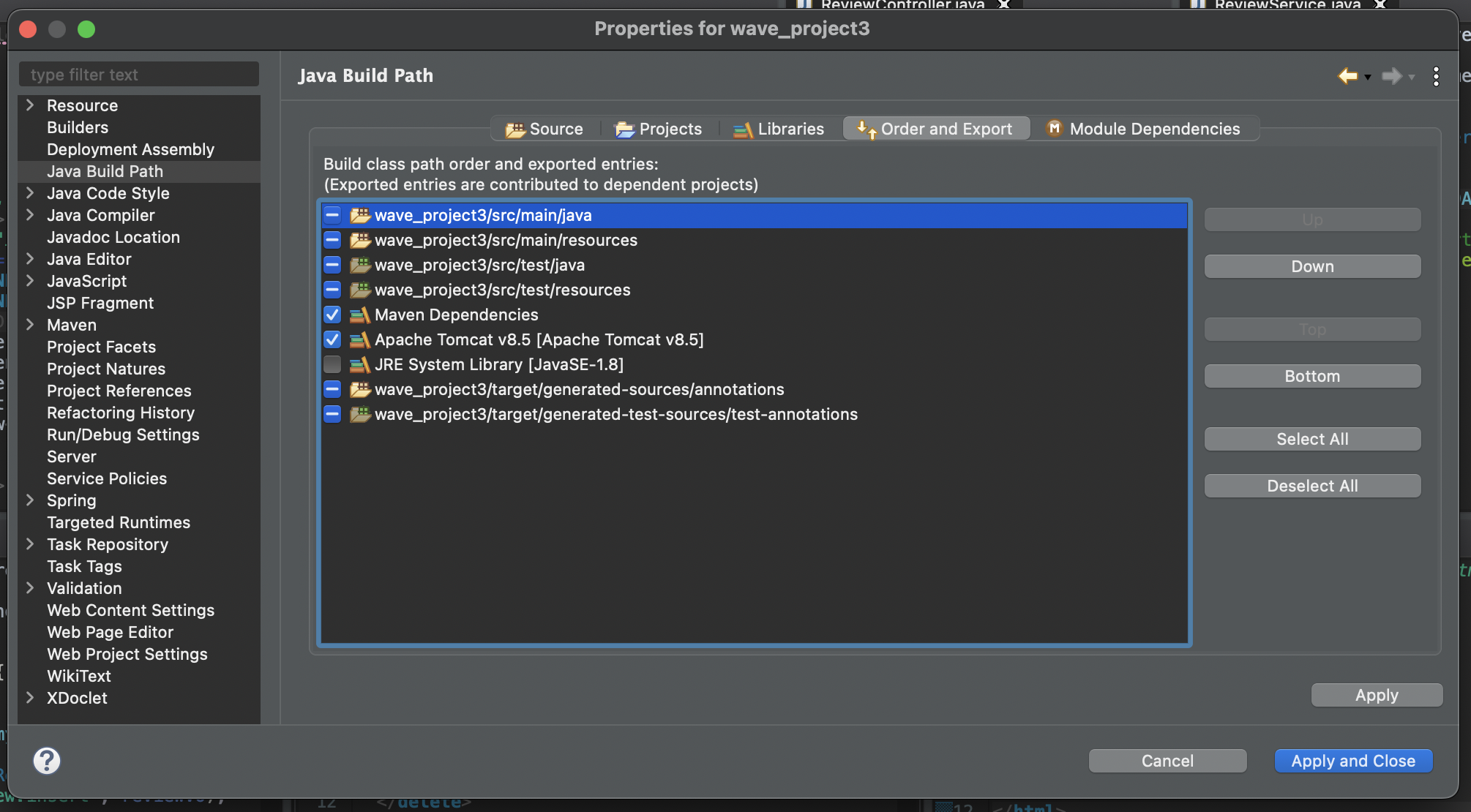
Task: Open the Module Dependencies tab
Action: point(1142,129)
